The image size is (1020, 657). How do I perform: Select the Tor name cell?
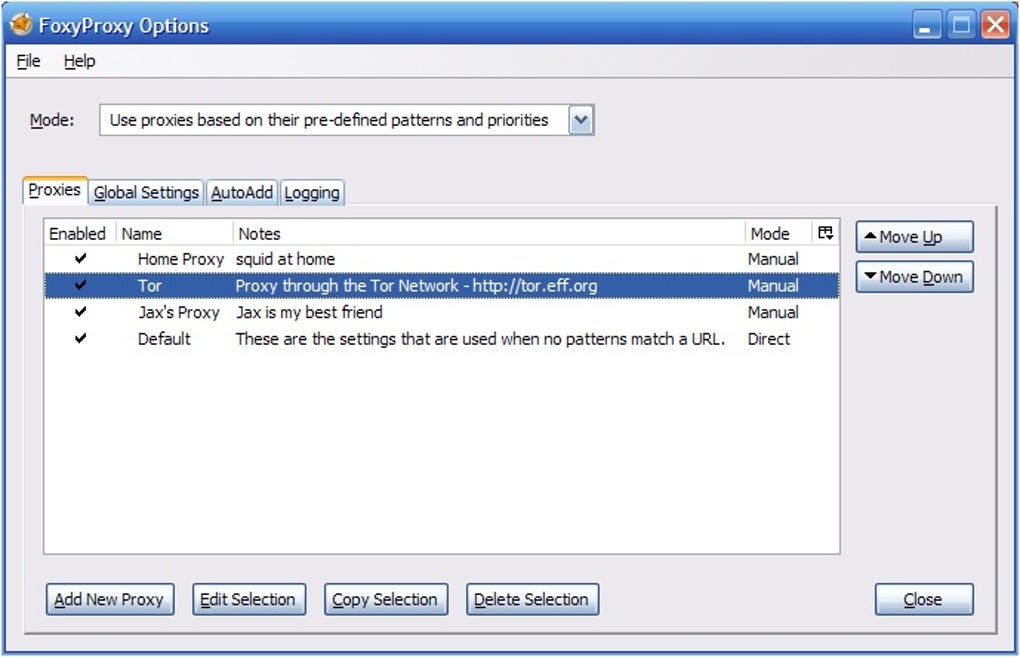click(150, 286)
